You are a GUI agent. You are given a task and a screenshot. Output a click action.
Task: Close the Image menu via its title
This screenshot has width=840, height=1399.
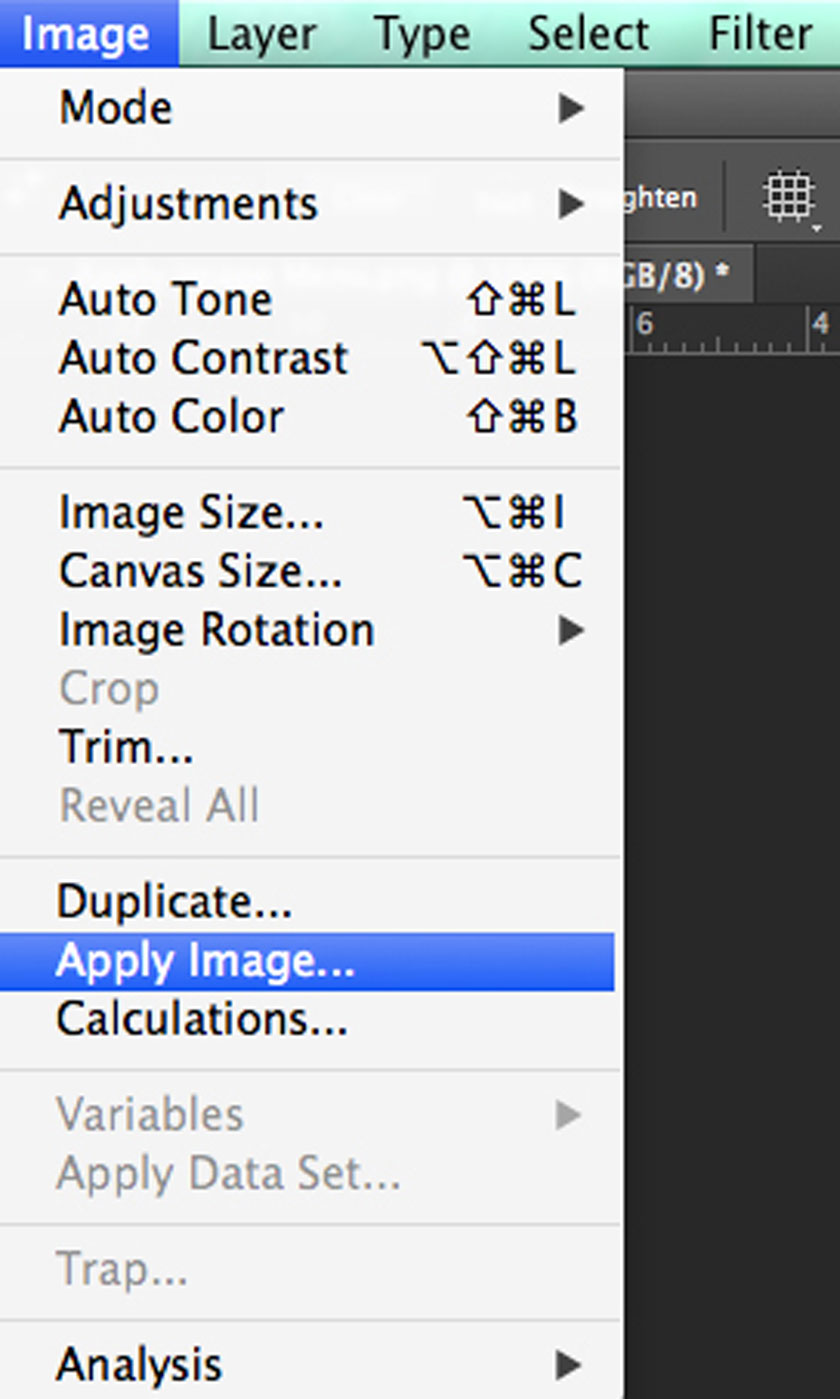(x=86, y=33)
